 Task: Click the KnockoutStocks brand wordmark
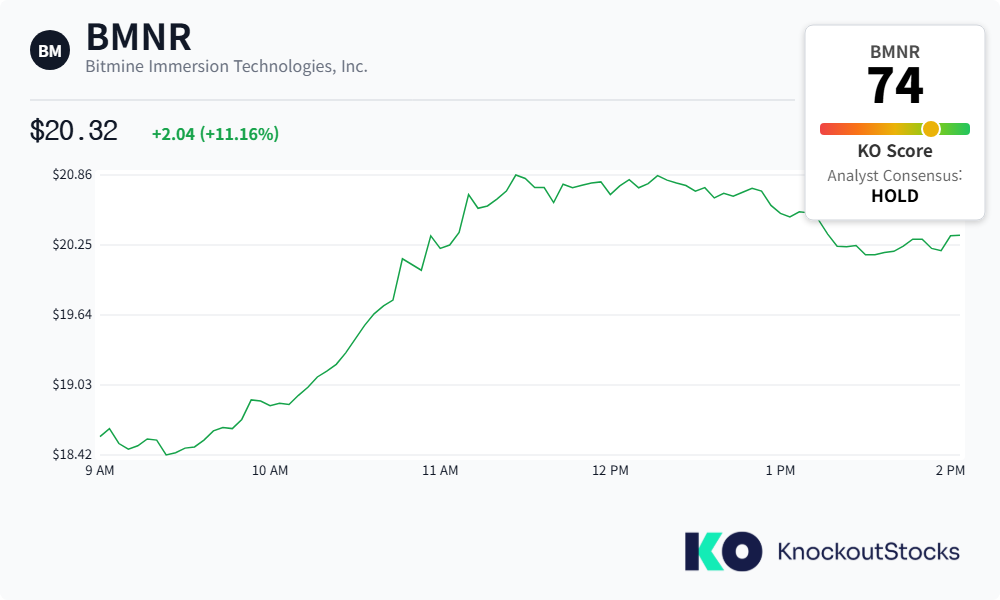[869, 552]
